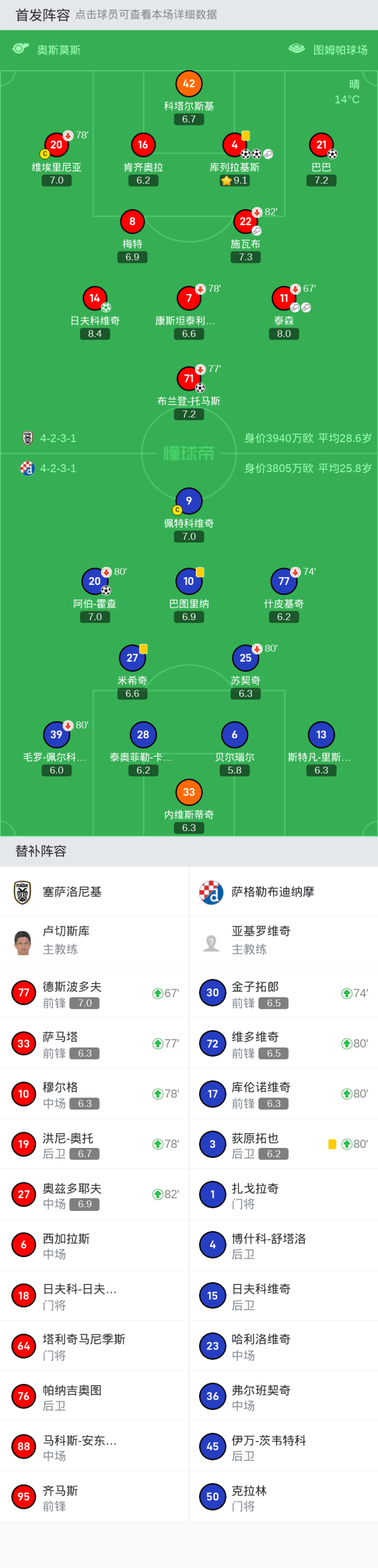Open substitute 德斯波多夫's row

(x=94, y=994)
